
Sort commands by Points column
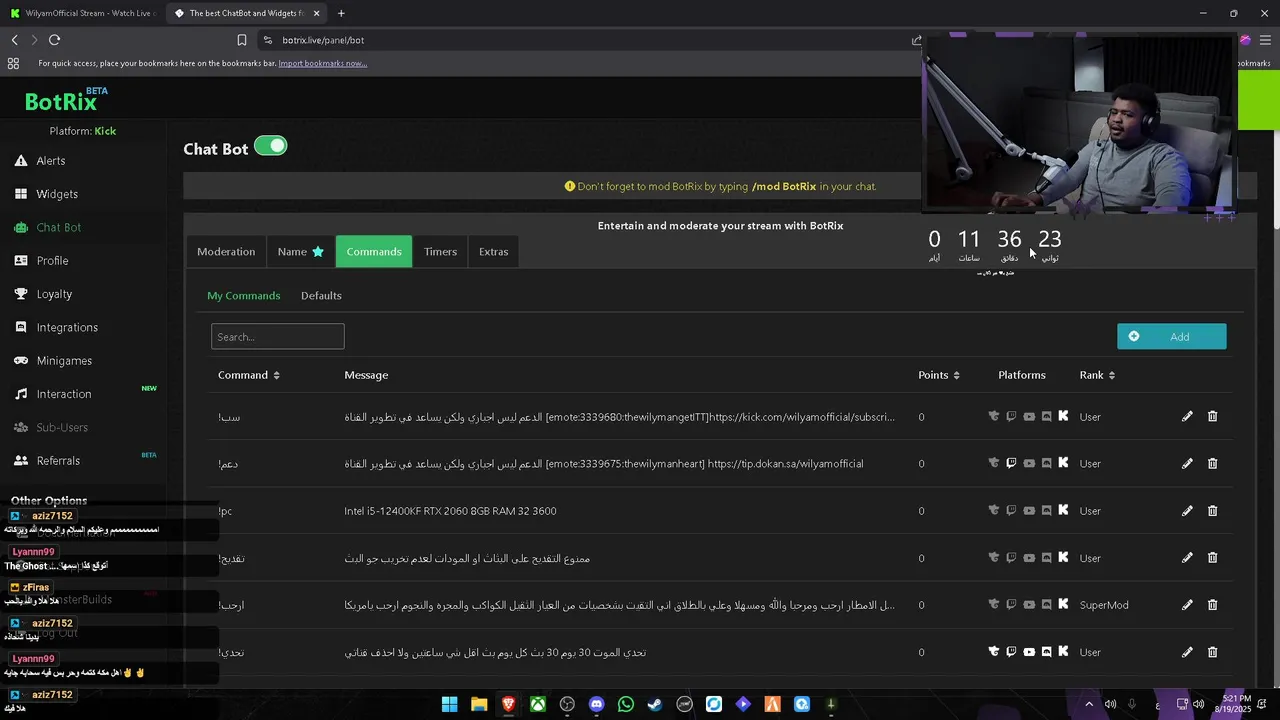point(939,375)
